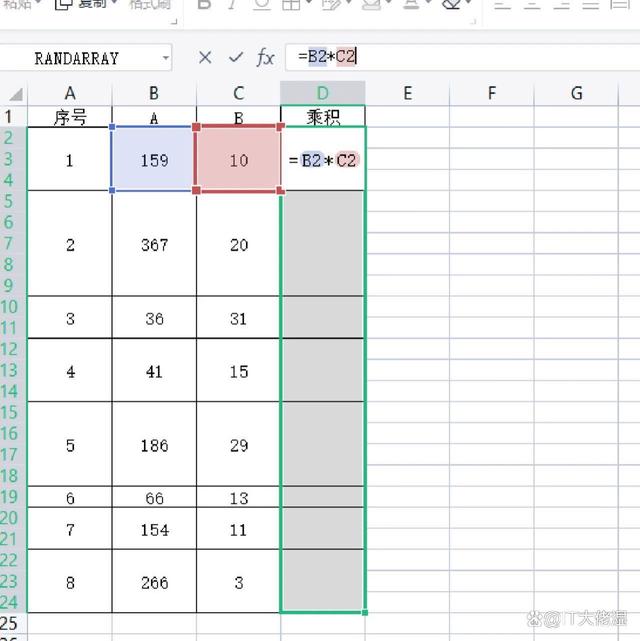Click the cell containing 159
Viewport: 640px width, 641px height.
tap(154, 159)
